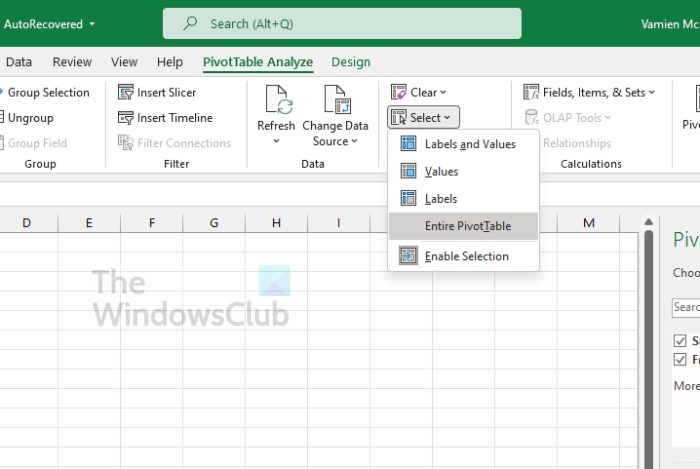700x469 pixels.
Task: Click the Insert Timeline icon
Action: [125, 117]
